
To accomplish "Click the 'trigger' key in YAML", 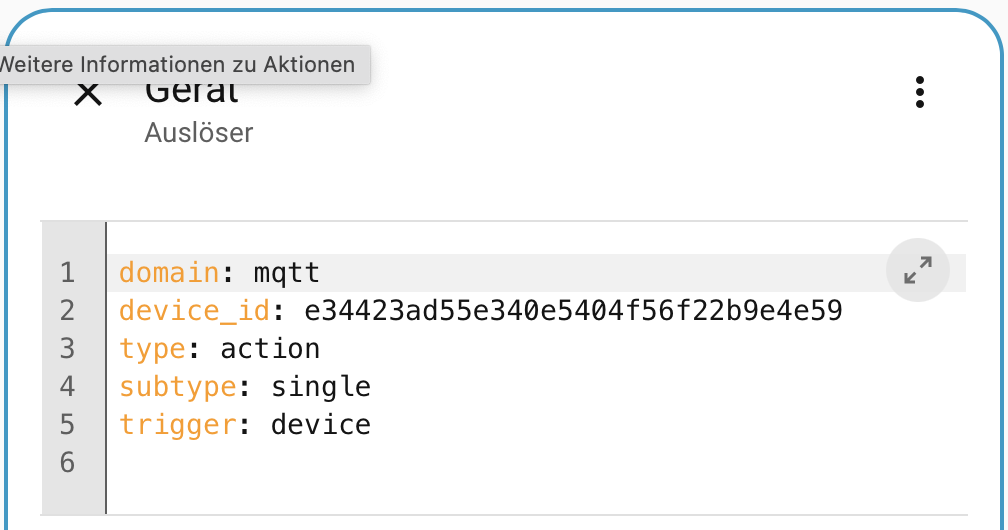I will (177, 425).
